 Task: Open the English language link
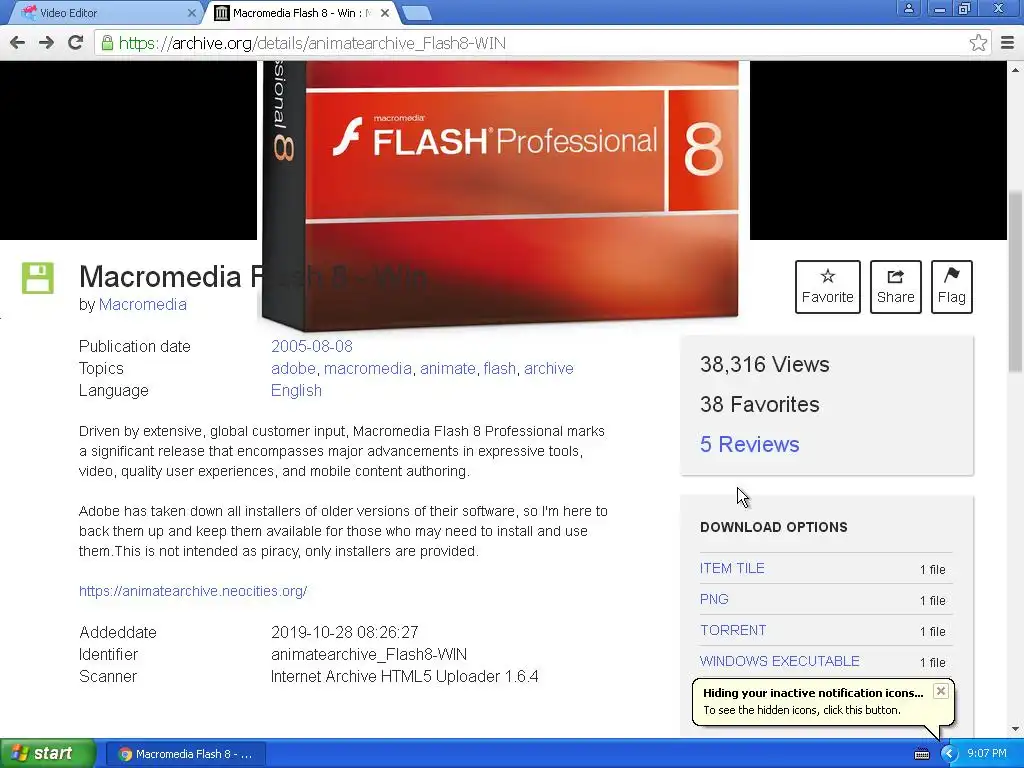click(x=296, y=391)
